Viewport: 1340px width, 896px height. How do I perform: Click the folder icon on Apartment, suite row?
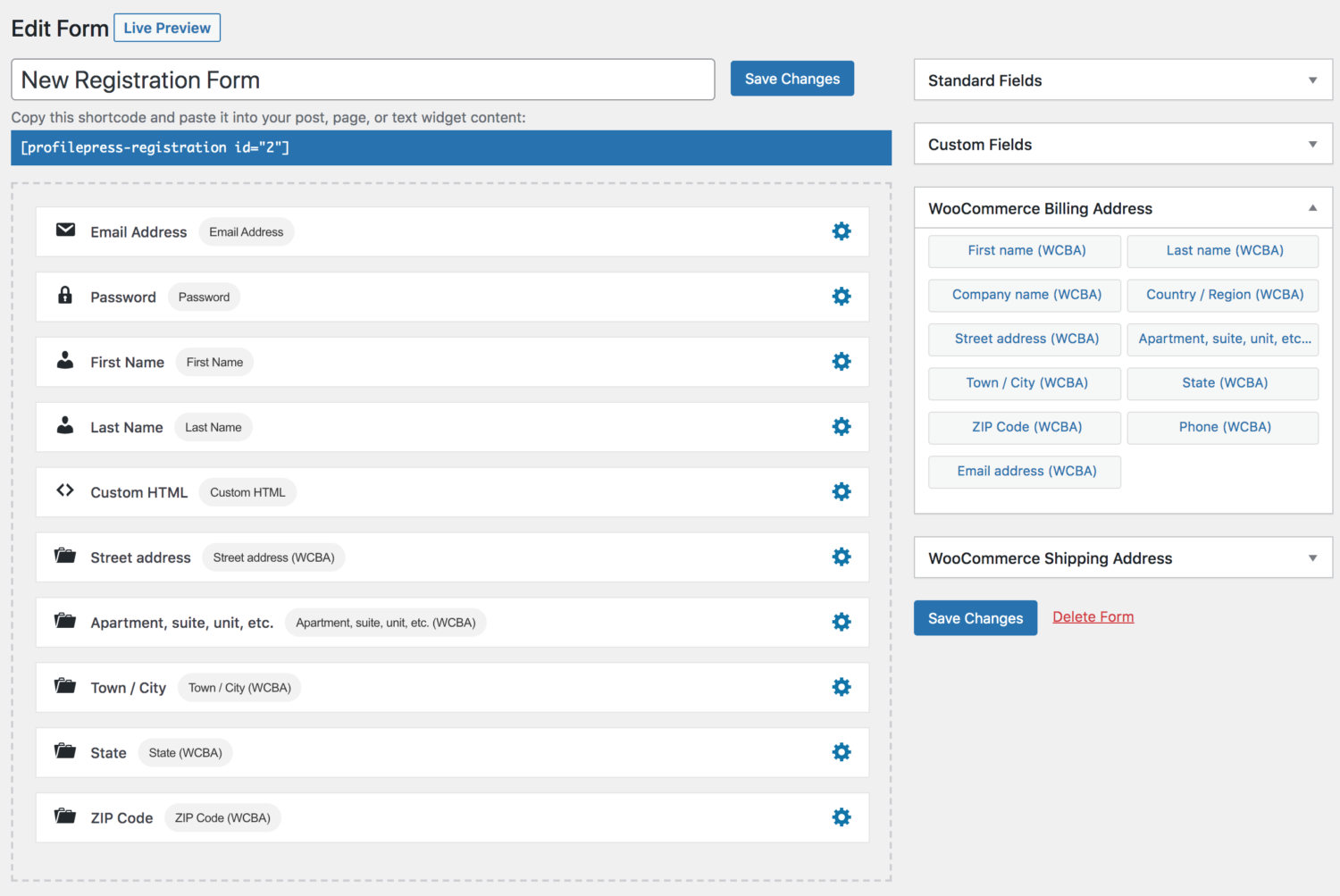click(x=65, y=621)
